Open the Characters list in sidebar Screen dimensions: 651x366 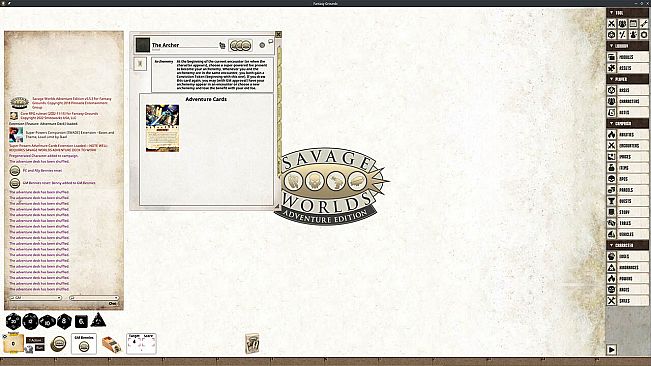click(x=627, y=101)
